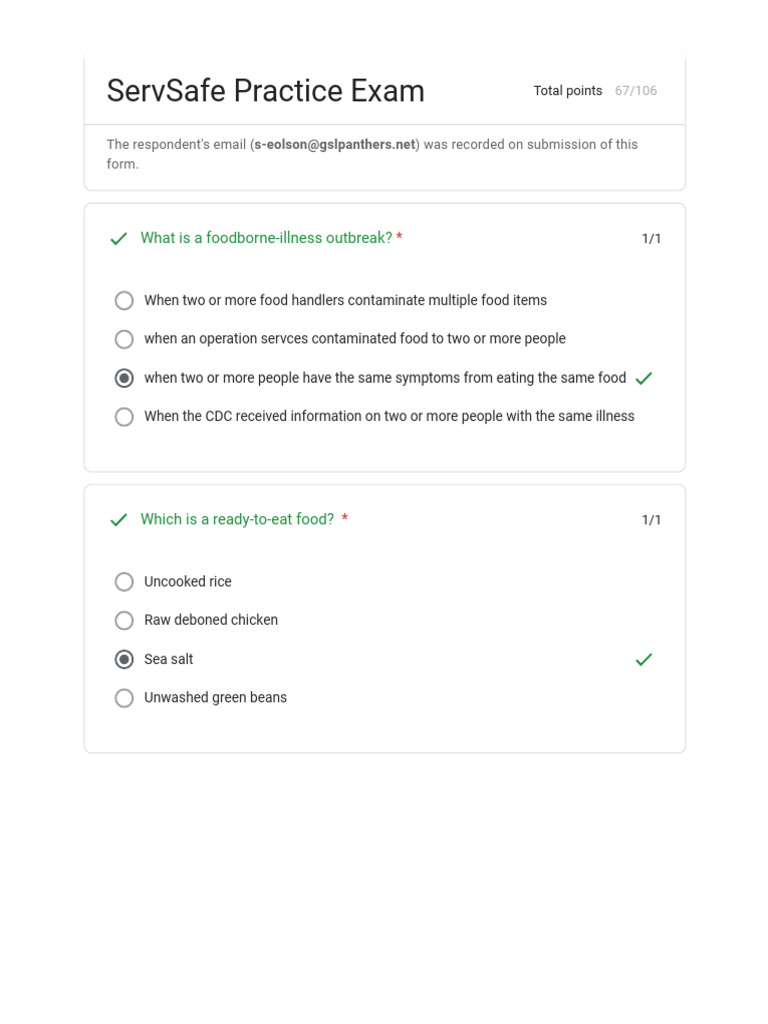Screen dimensions: 768x1024
Task: Click the 'Total points' label
Action: 568,91
